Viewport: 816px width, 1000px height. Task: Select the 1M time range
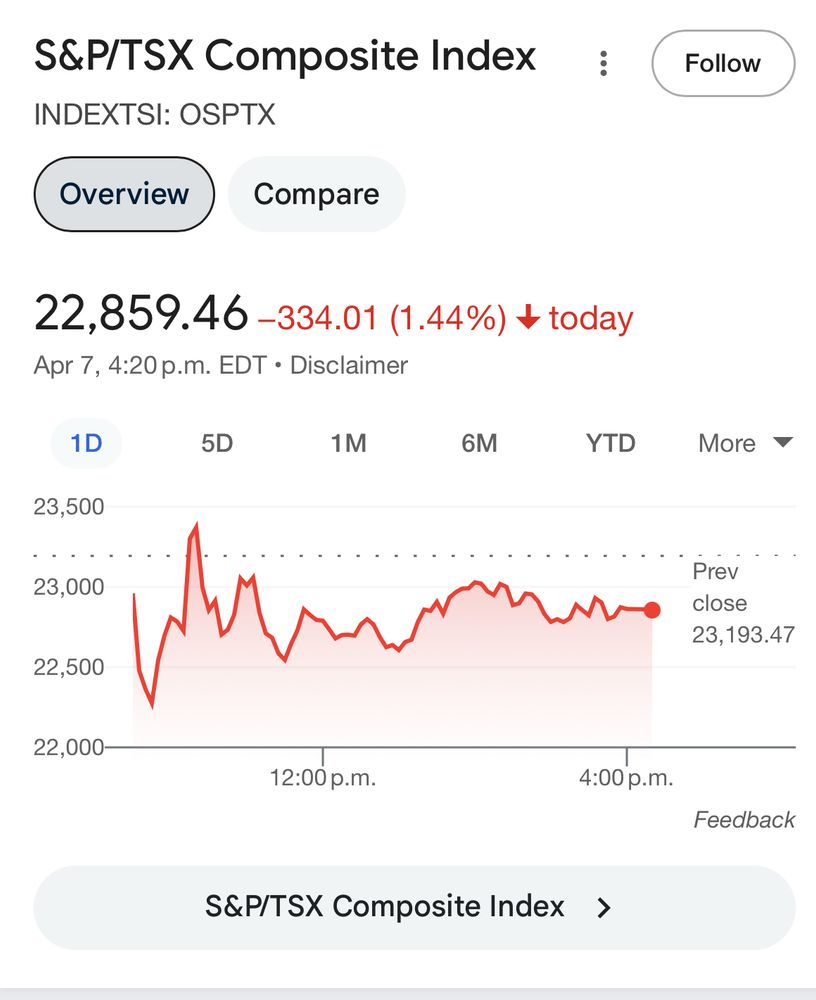coord(348,443)
